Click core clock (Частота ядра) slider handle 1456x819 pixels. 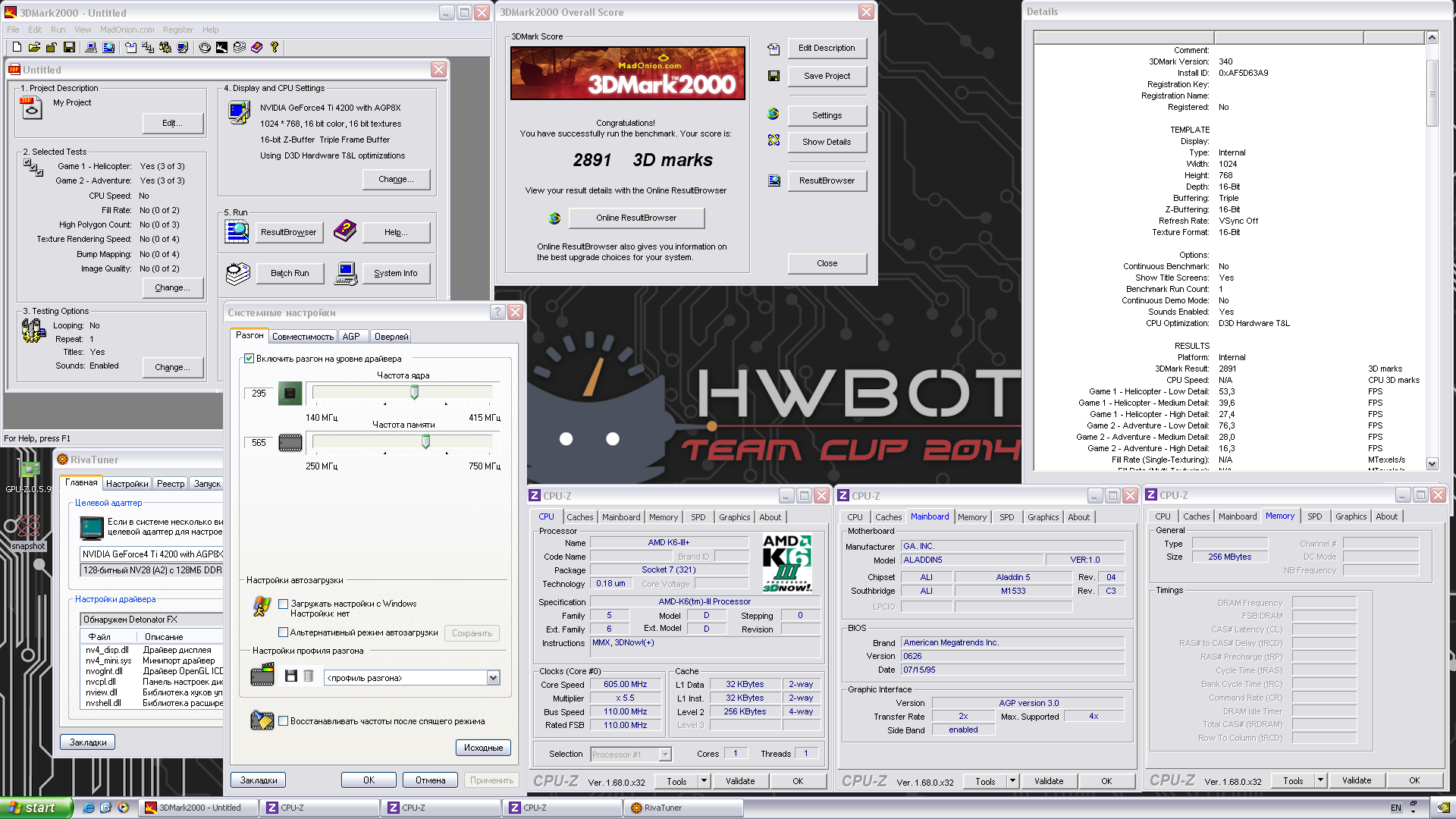click(x=415, y=392)
